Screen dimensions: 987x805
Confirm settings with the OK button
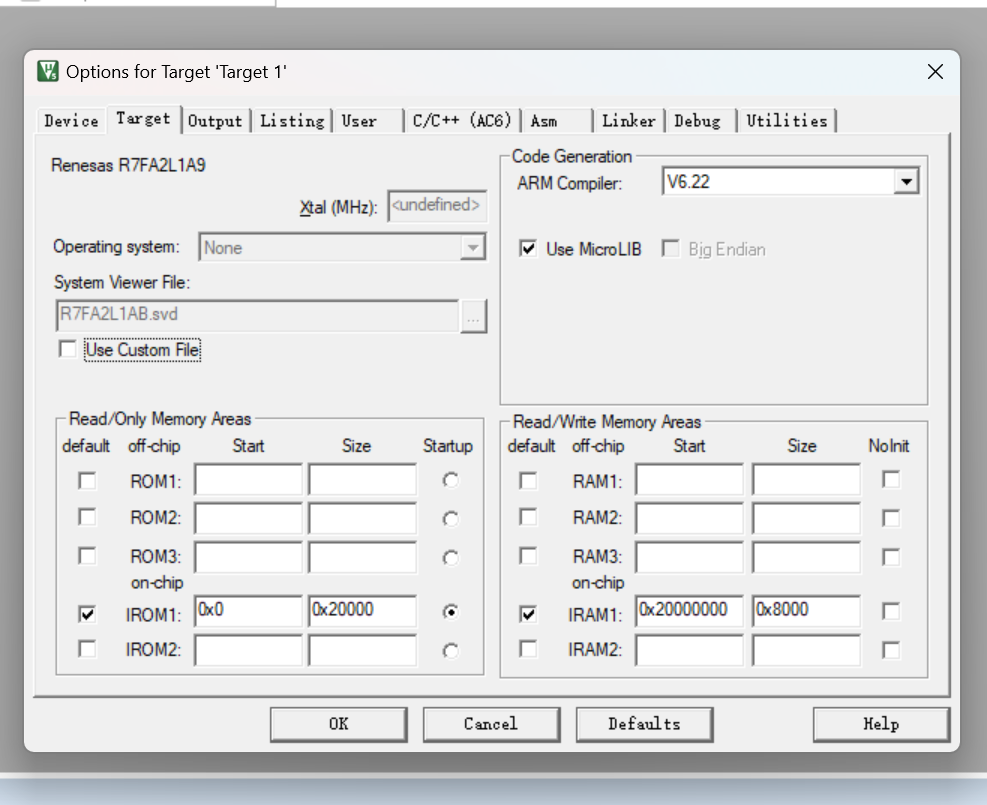(x=339, y=724)
